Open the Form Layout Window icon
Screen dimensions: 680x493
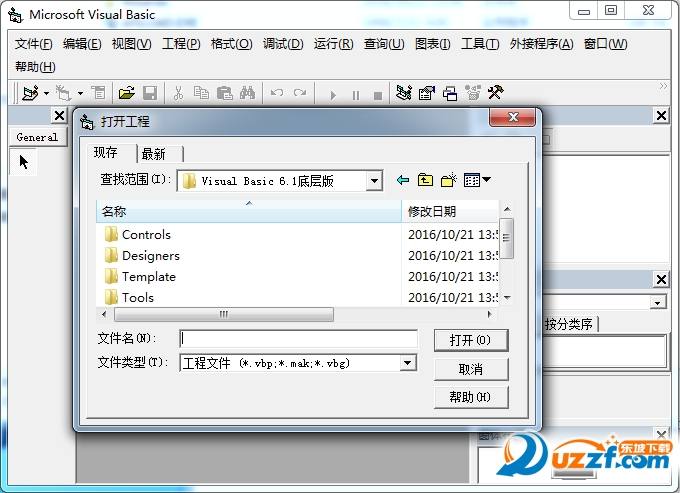[450, 93]
